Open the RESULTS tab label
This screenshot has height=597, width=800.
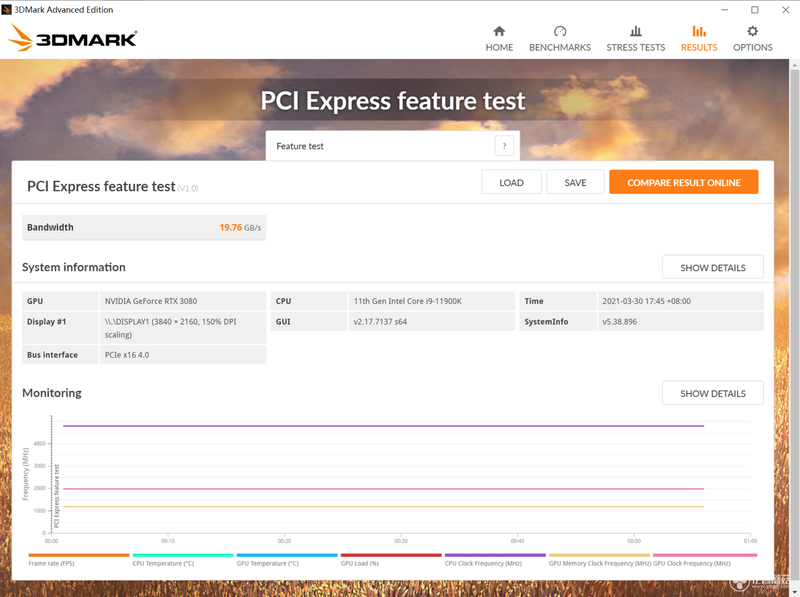699,47
